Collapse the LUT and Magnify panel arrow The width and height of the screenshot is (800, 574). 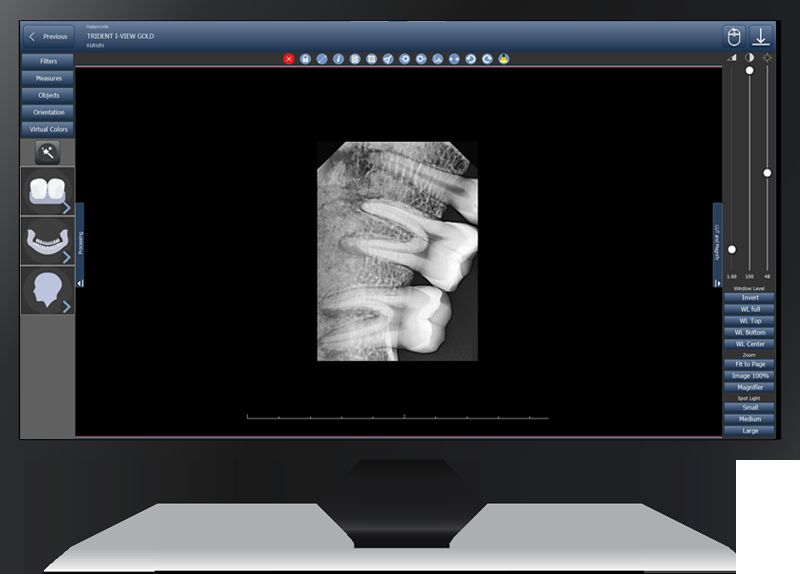[x=717, y=283]
